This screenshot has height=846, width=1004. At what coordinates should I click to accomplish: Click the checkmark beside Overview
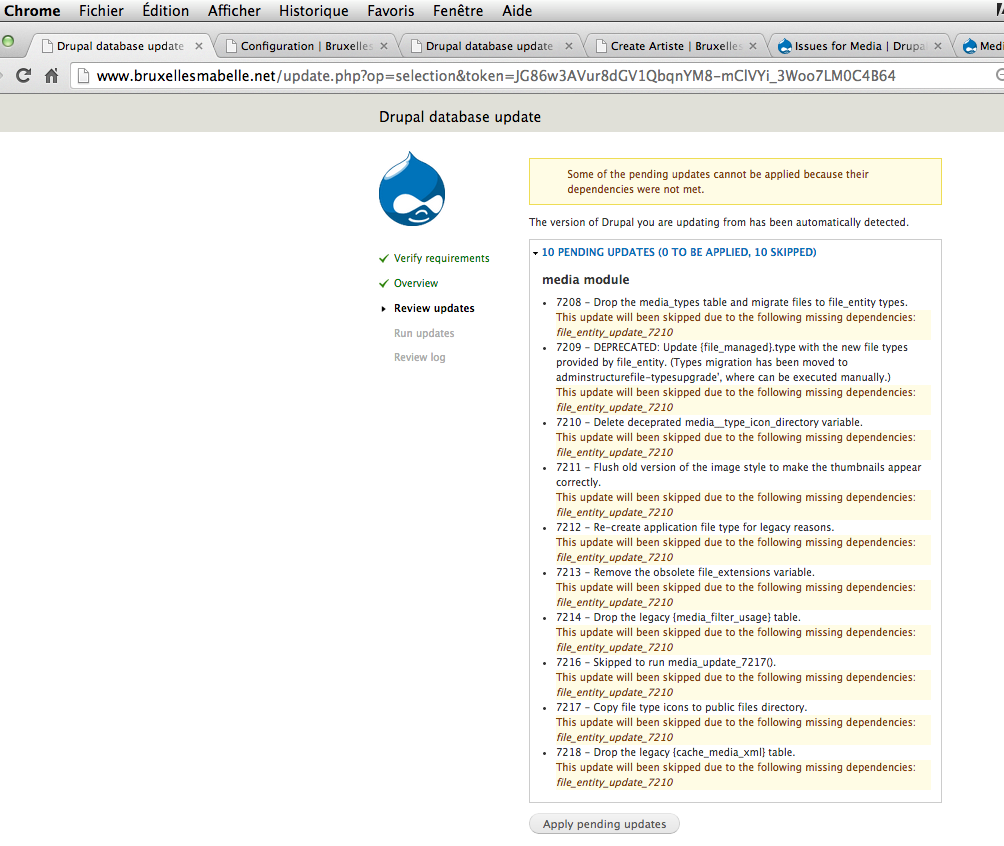(383, 283)
